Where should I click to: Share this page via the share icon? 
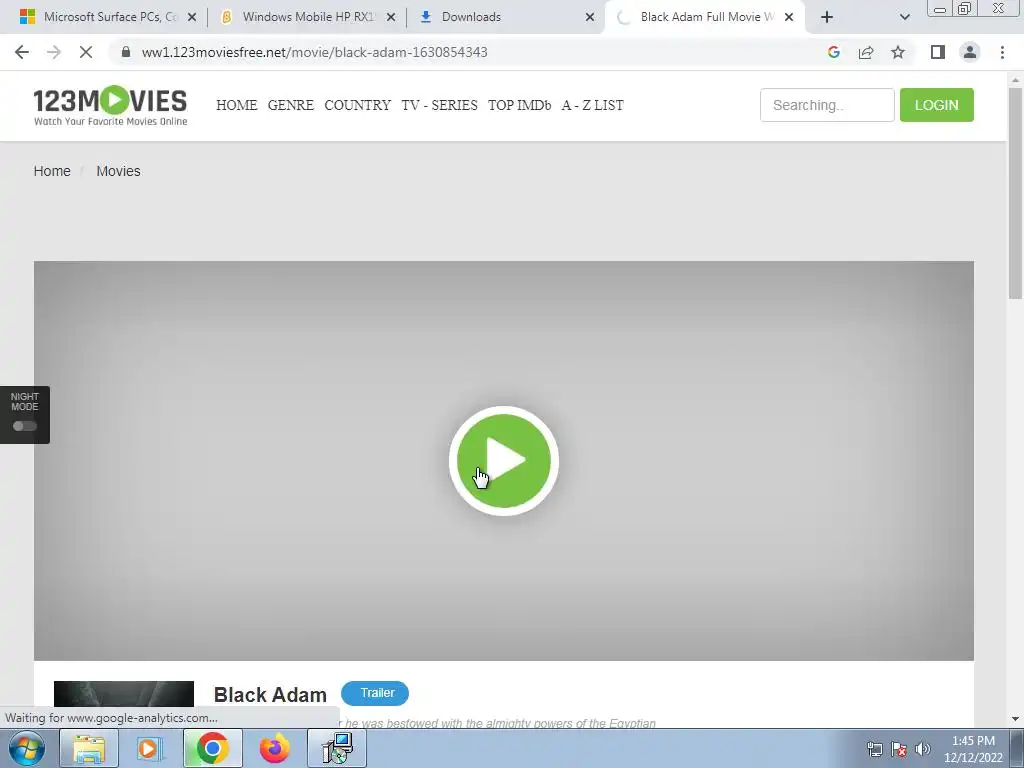coord(866,52)
